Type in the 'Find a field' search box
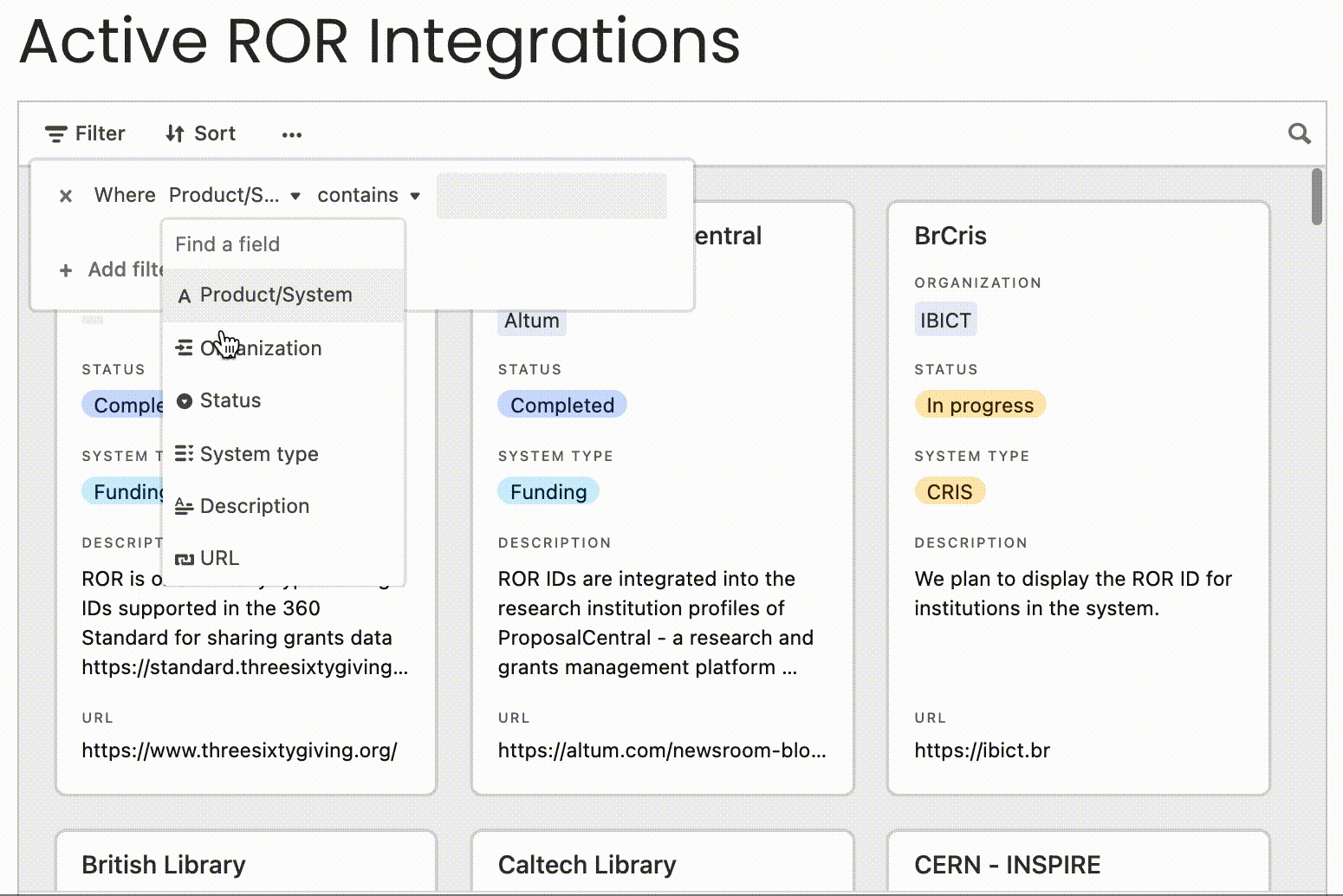This screenshot has height=896, width=1343. click(282, 244)
